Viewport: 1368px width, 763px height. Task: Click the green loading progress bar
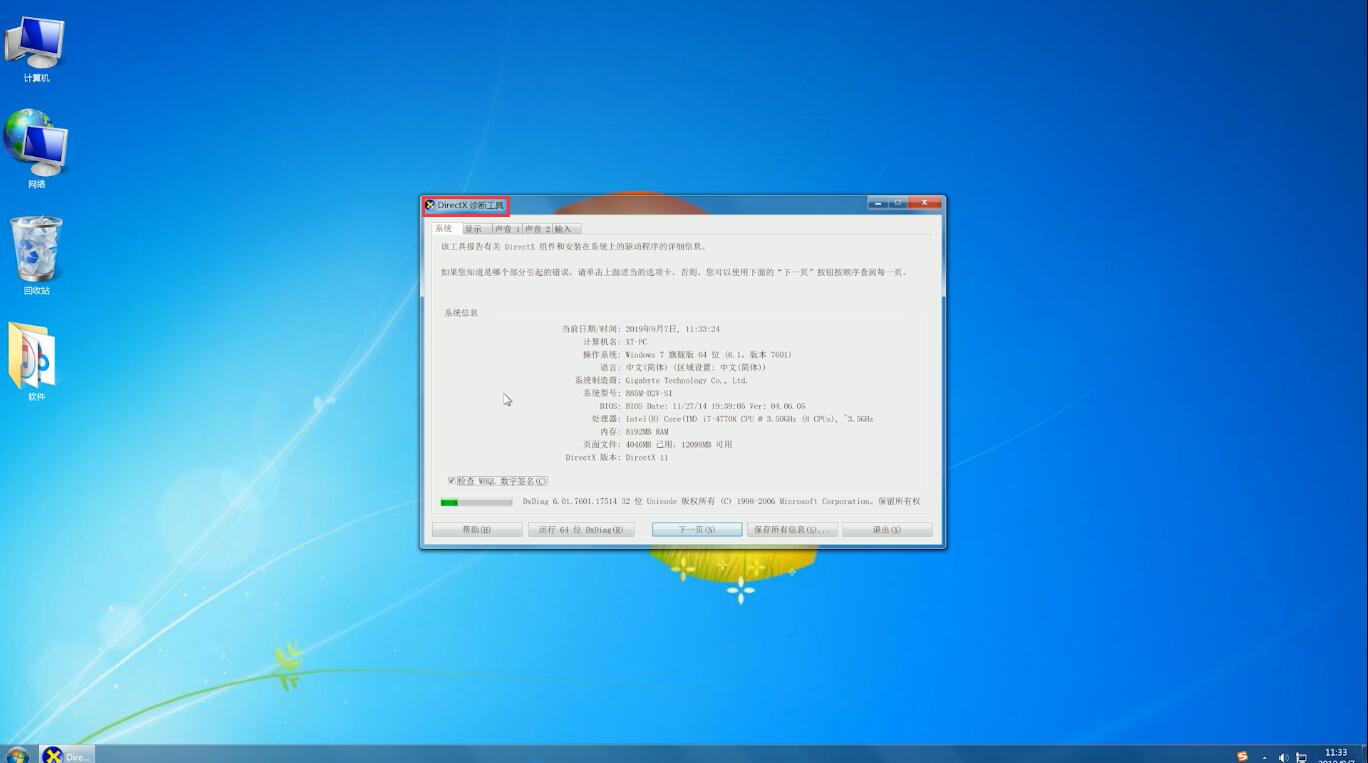476,502
